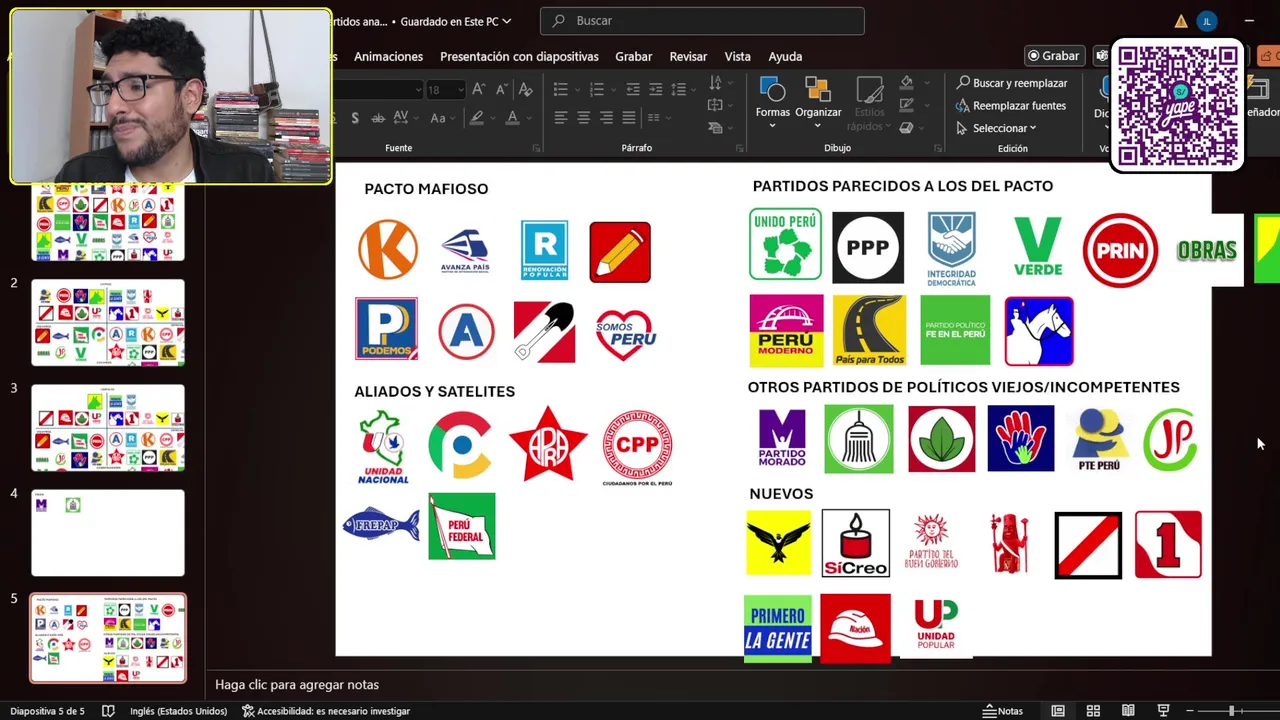This screenshot has height=720, width=1280.
Task: Open the Organizar arrange menu
Action: tap(818, 102)
